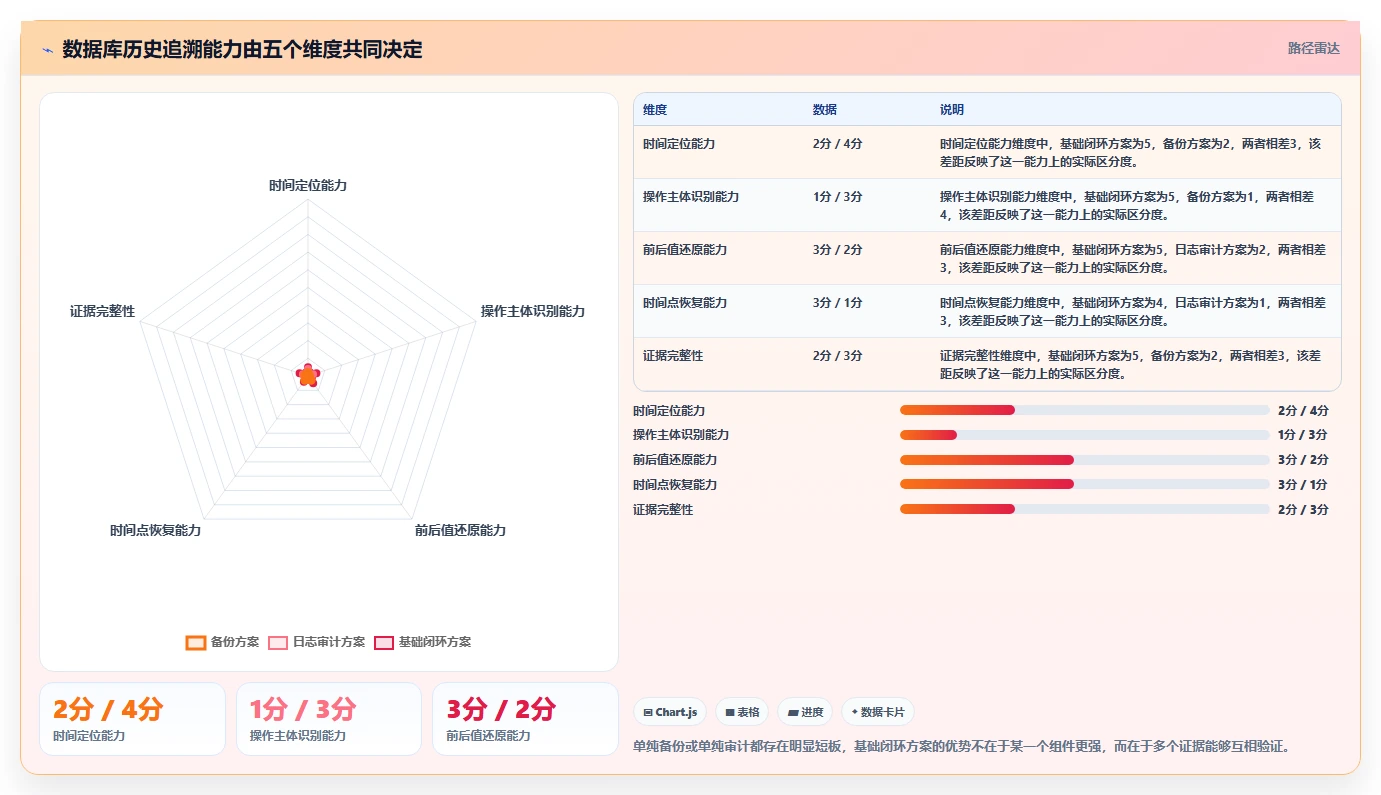Click radar axis label 时间点恢复能力
This screenshot has height=795, width=1381.
[x=155, y=530]
